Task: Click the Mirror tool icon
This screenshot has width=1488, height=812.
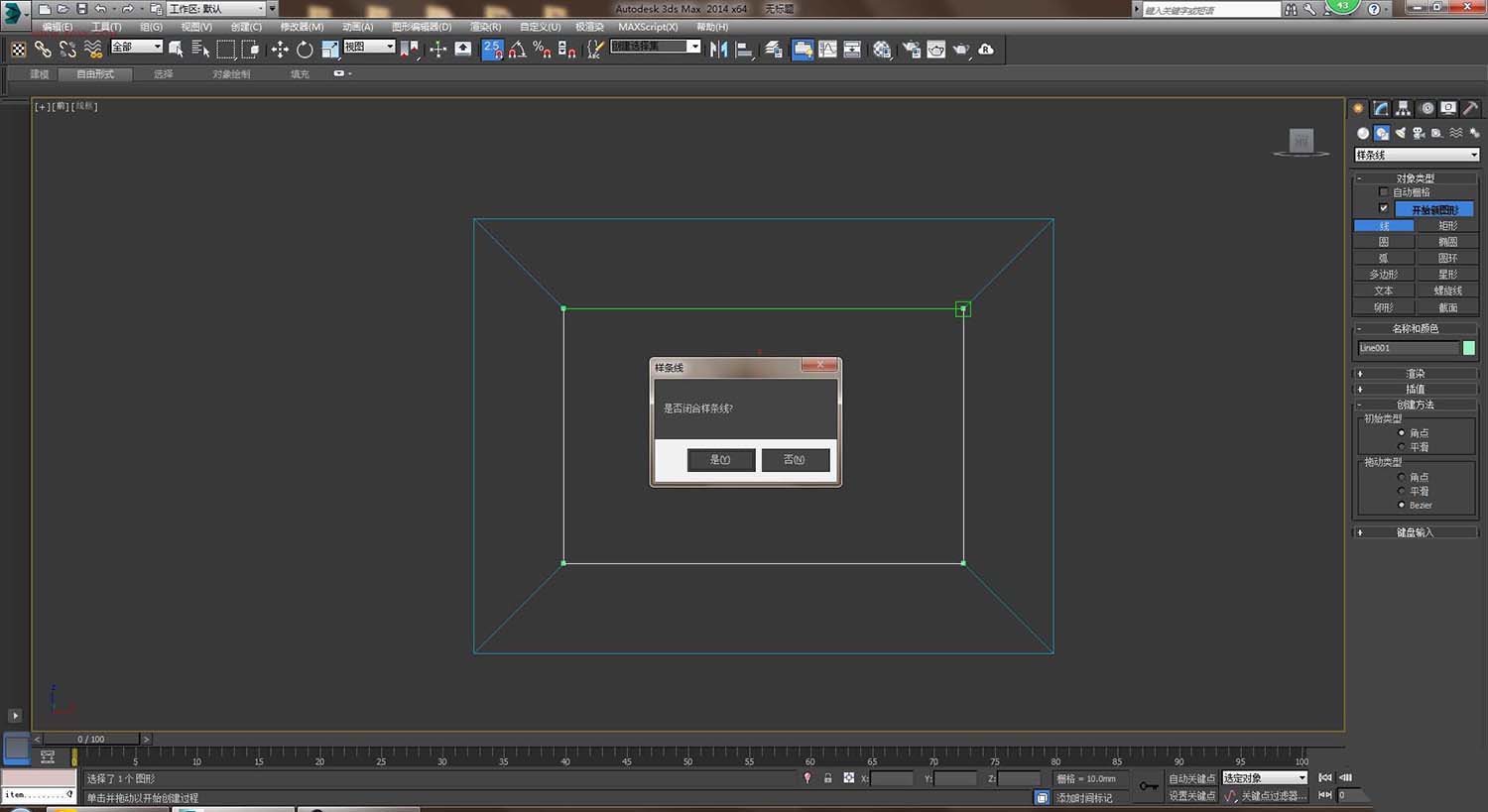Action: pyautogui.click(x=718, y=50)
